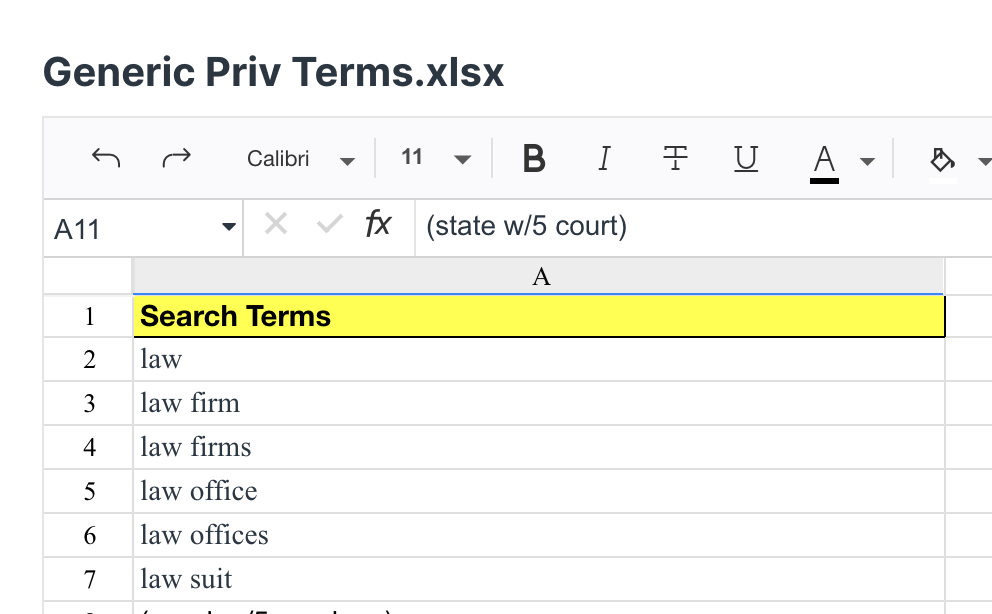Expand the font color options arrow
Screen dimensions: 992x614
pos(867,162)
